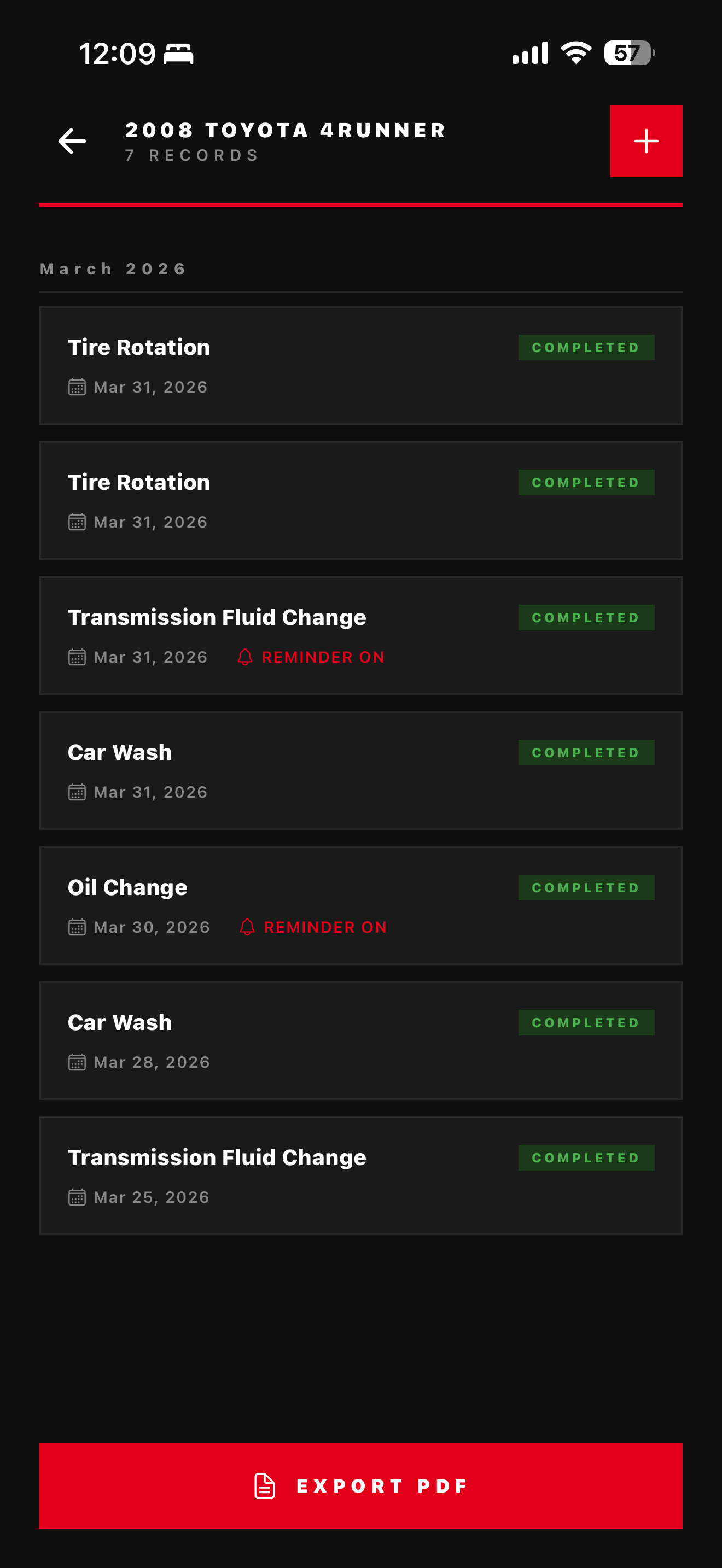Tap the bell icon on Transmission Fluid Change Mar 31
Screen dimensions: 722x1568
pos(244,657)
